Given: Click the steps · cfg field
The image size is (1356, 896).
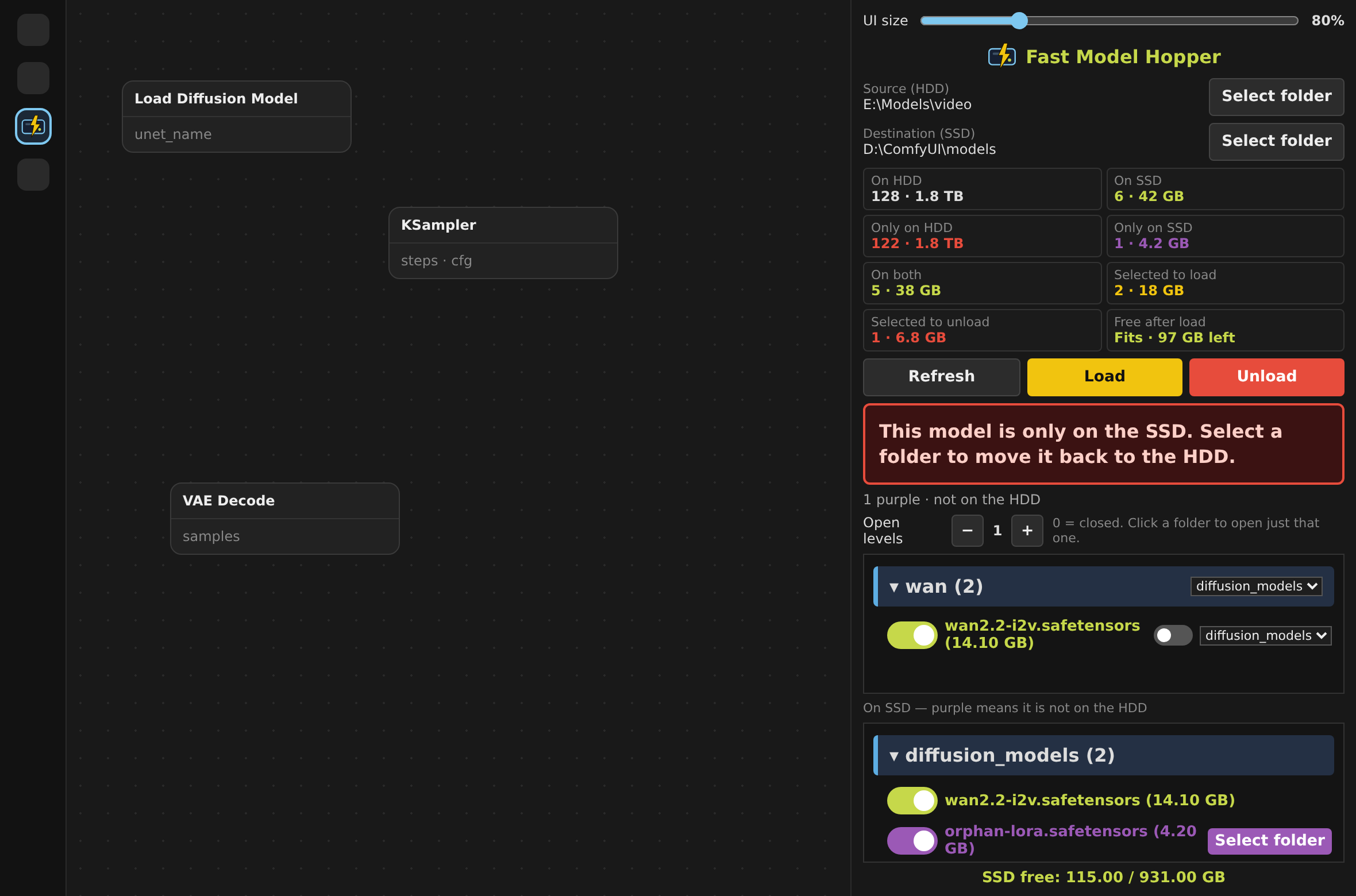Looking at the screenshot, I should [503, 261].
